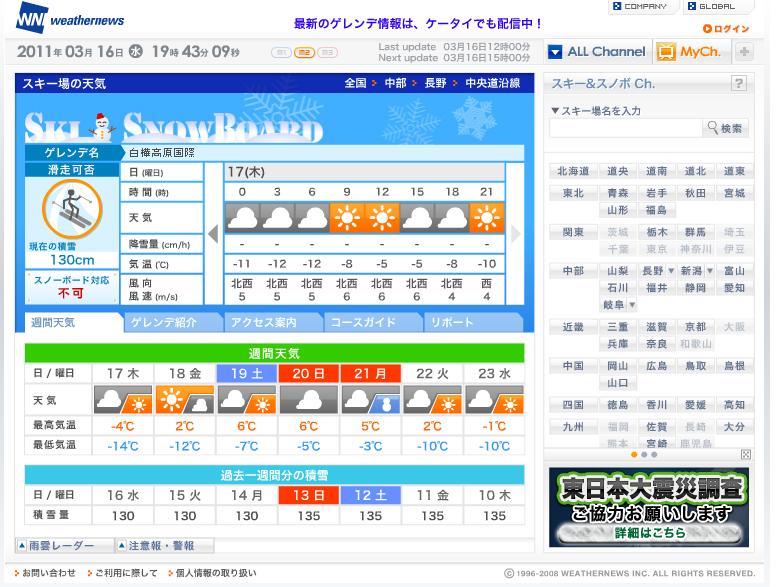Screen dimensions: 778x587
Task: Click the sunny icon at hour 21
Action: pos(487,218)
